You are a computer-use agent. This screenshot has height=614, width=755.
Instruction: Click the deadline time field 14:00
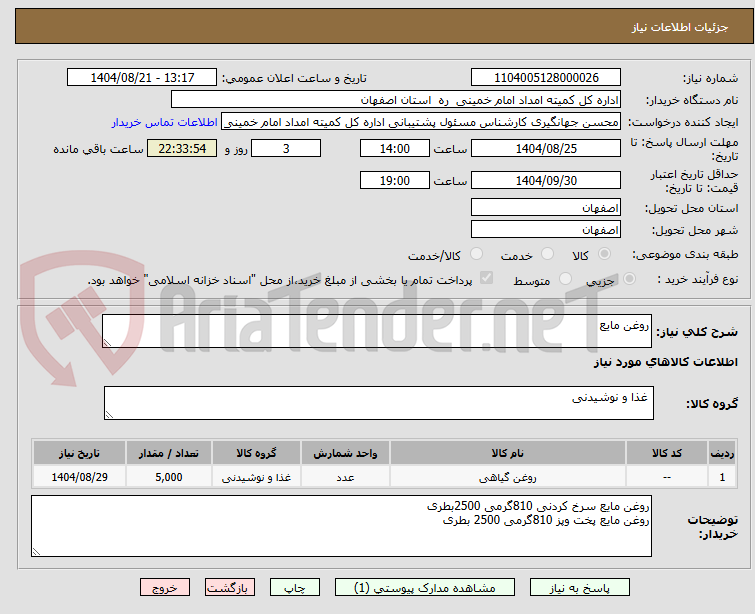[x=394, y=148]
